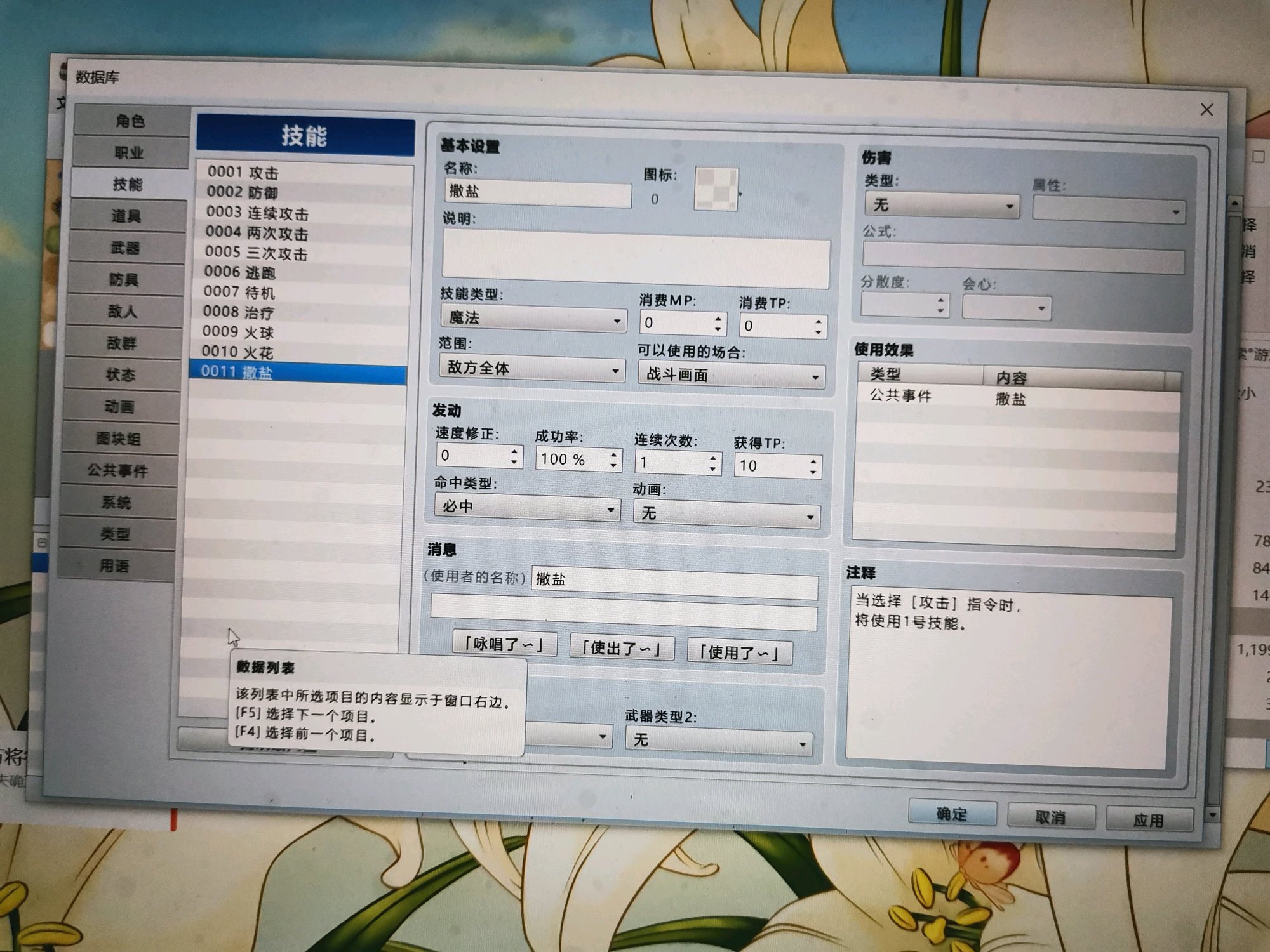Switch to the 角色 tab
1270x952 pixels.
click(x=130, y=121)
